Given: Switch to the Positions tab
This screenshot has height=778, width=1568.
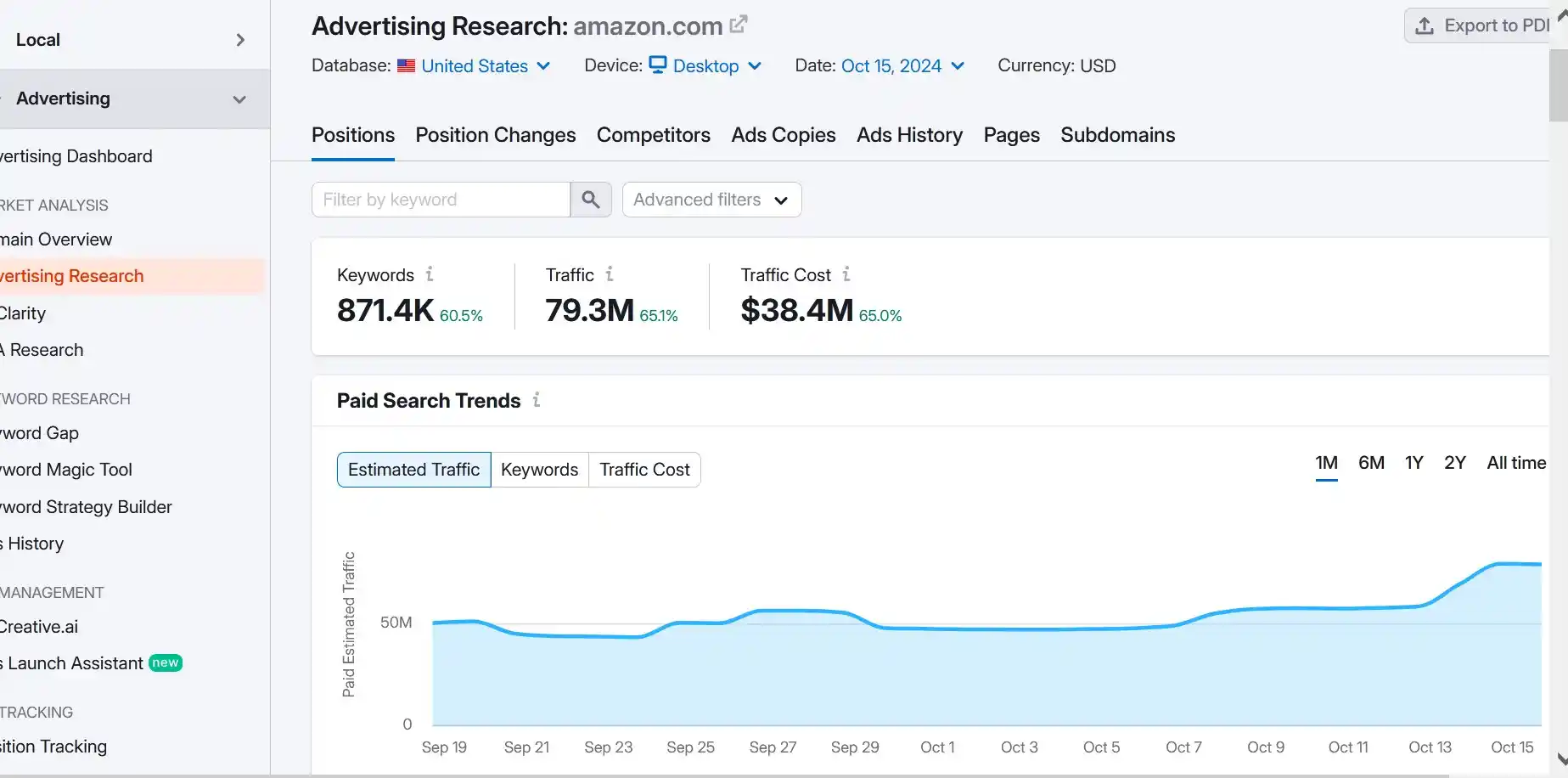Looking at the screenshot, I should pyautogui.click(x=353, y=135).
